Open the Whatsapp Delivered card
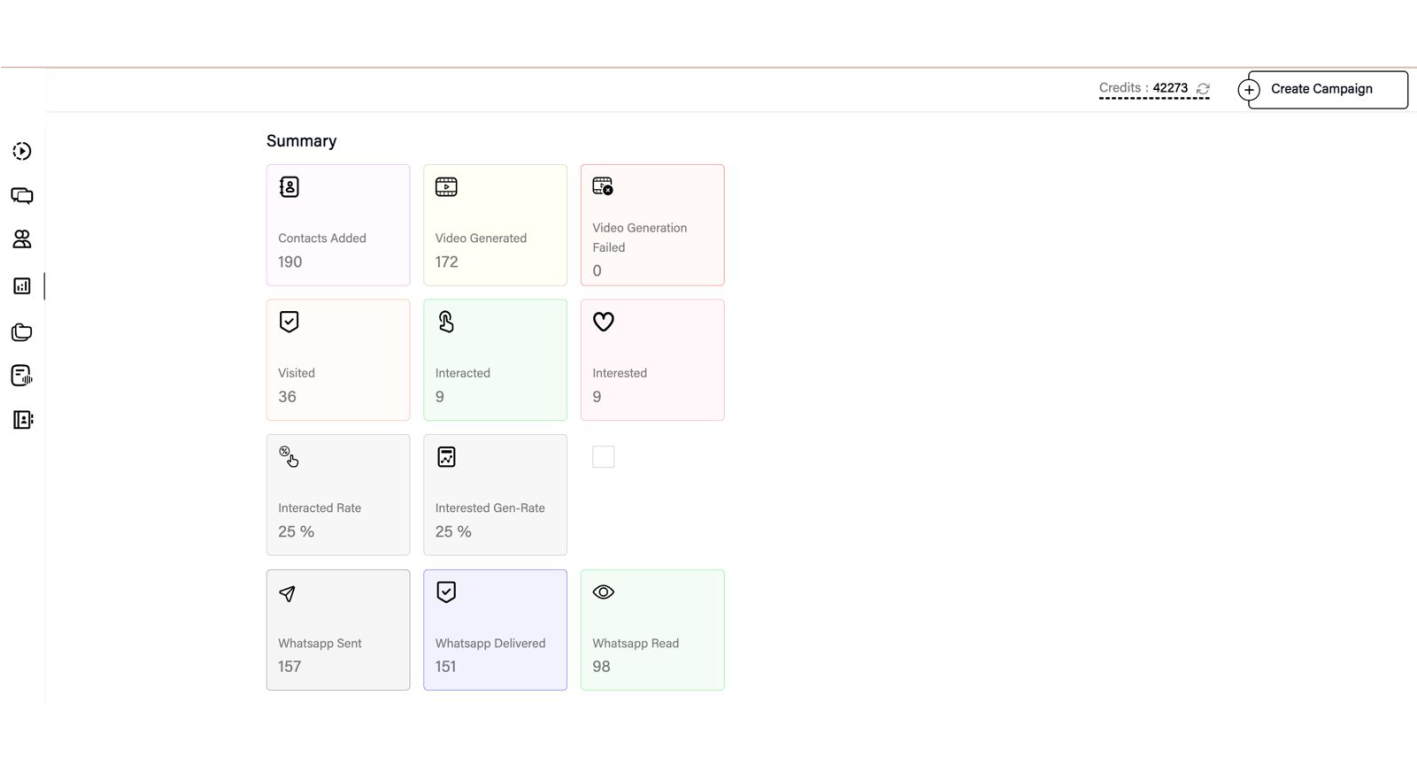The image size is (1417, 764). (495, 630)
